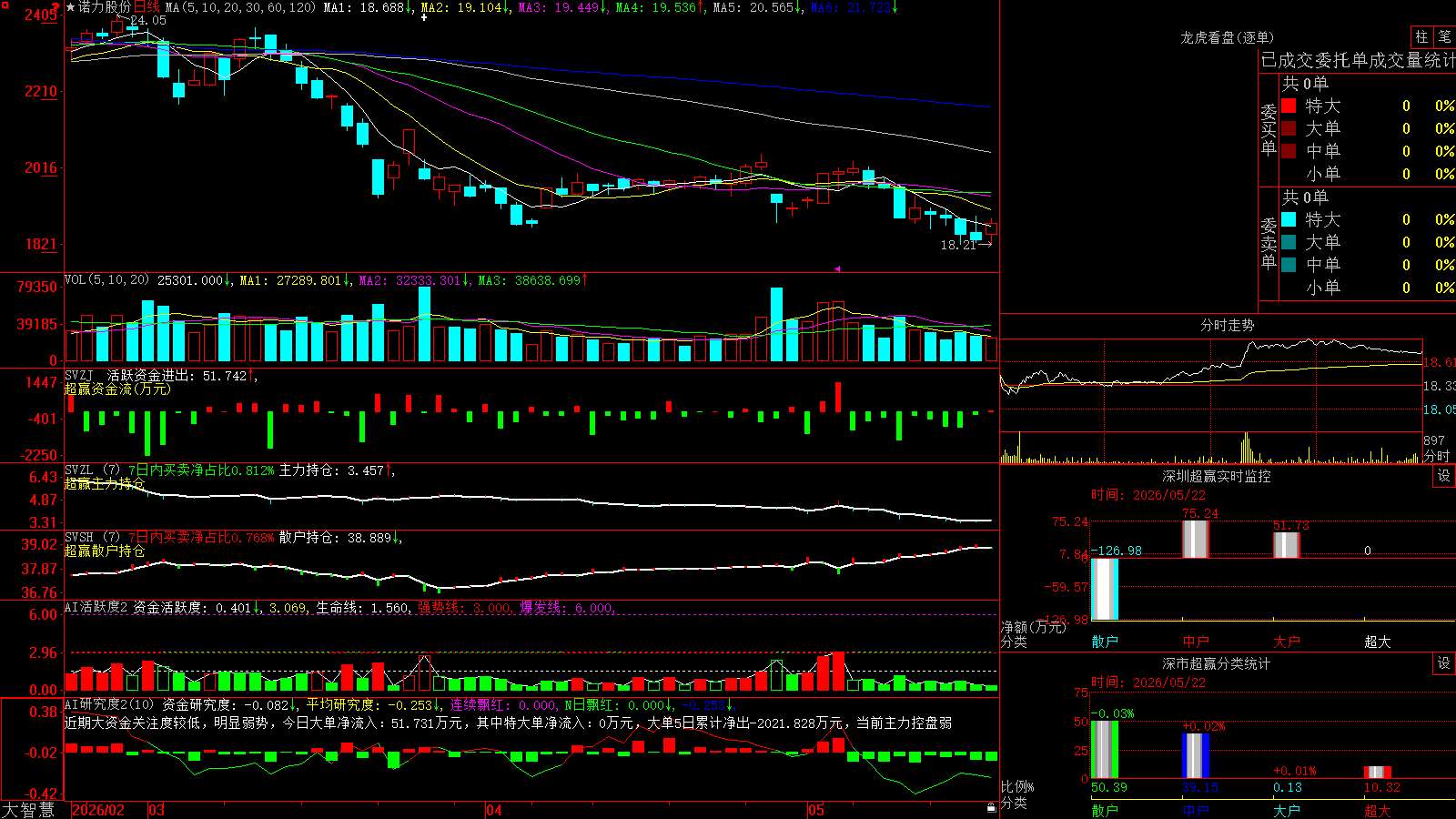Open 设 settings for 深市超赢分类统计

click(1444, 663)
